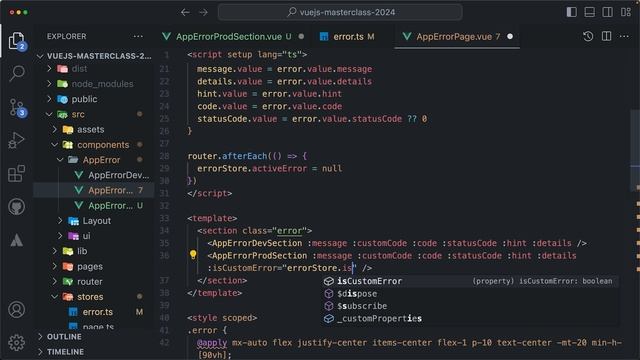Expand the lib folder

click(94, 251)
